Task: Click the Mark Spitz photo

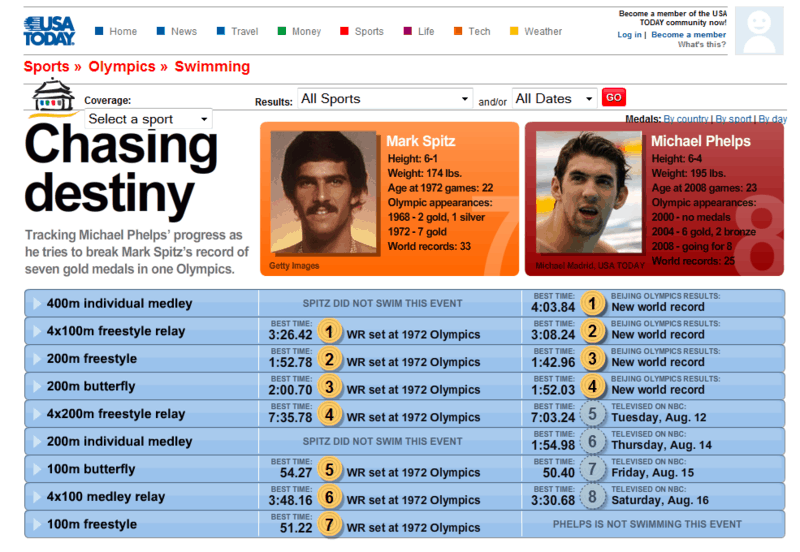Action: click(321, 196)
